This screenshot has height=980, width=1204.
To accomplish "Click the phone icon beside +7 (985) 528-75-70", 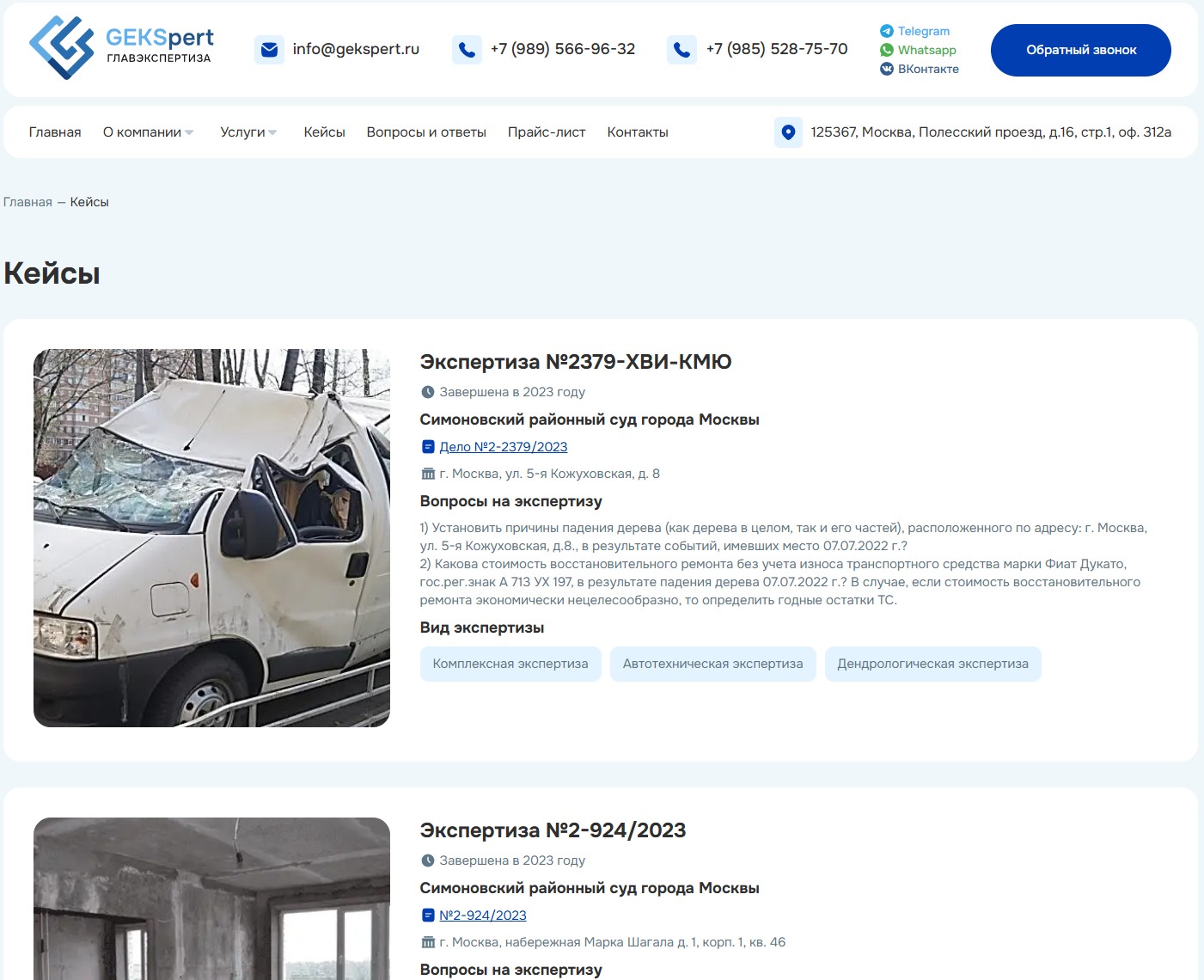I will 682,50.
